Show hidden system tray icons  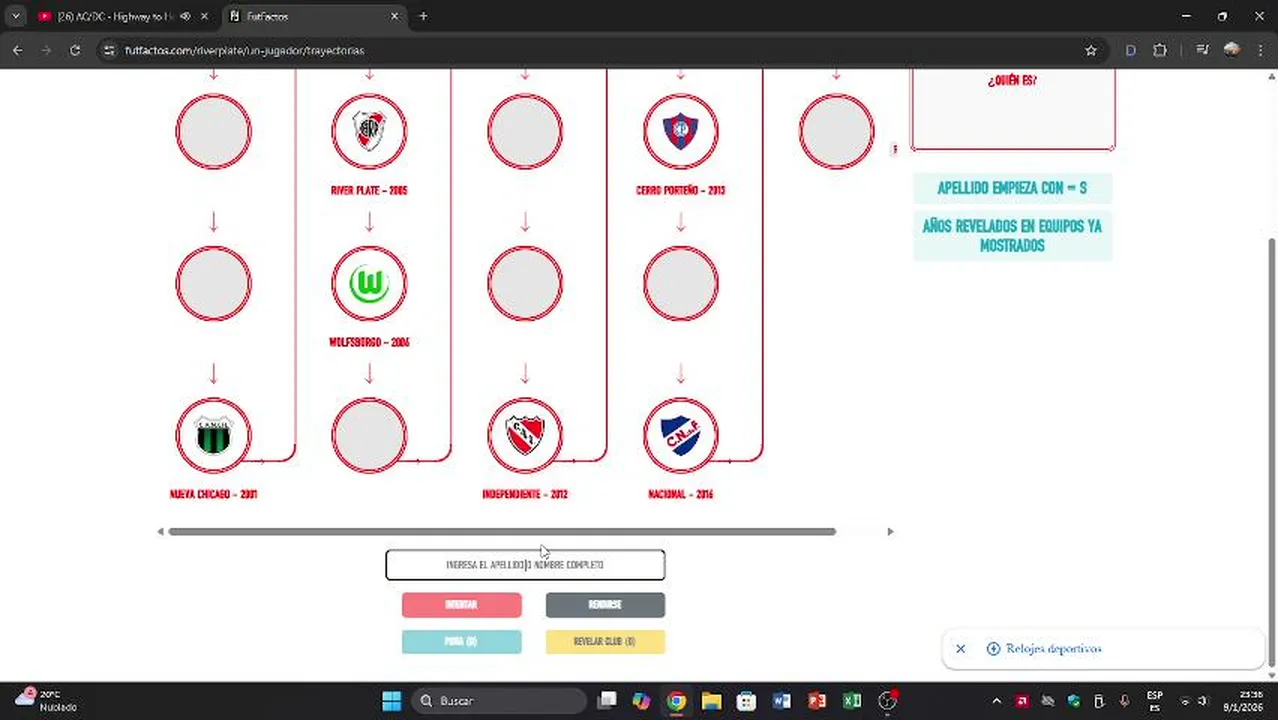coord(996,701)
